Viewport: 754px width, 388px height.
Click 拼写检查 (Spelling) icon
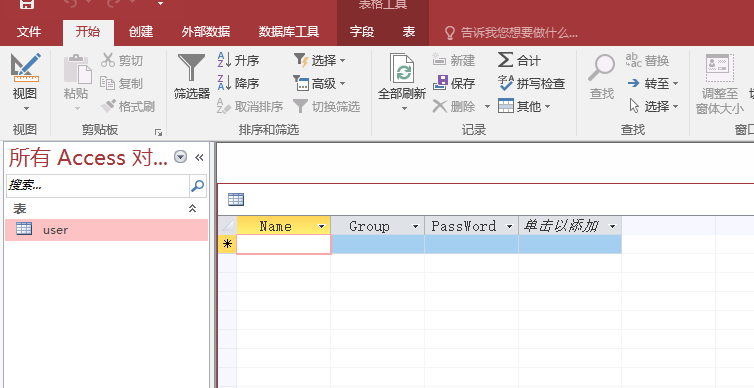point(505,83)
